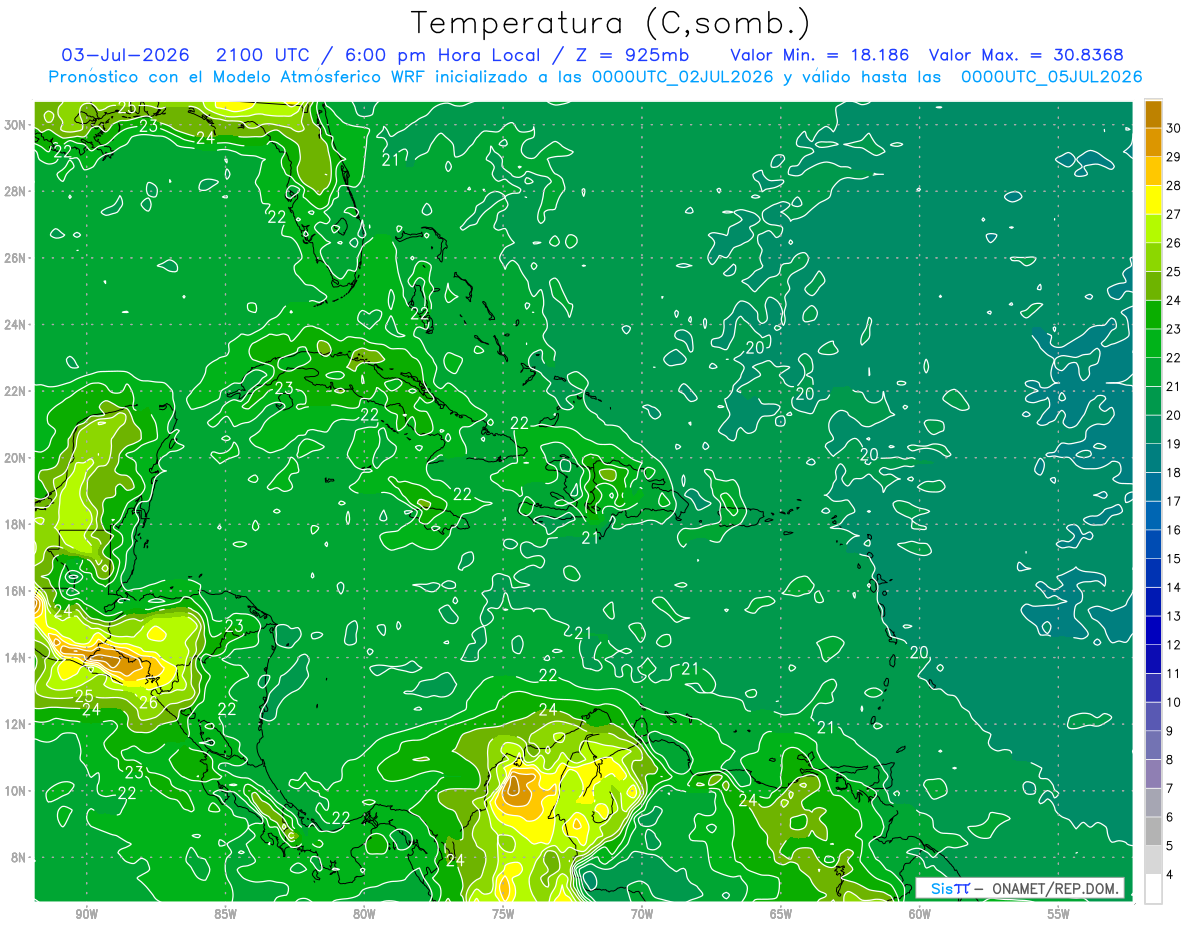Click initialization time '0000UTC_02JUL2026'
Image resolution: width=1200 pixels, height=927 pixels.
click(x=683, y=76)
